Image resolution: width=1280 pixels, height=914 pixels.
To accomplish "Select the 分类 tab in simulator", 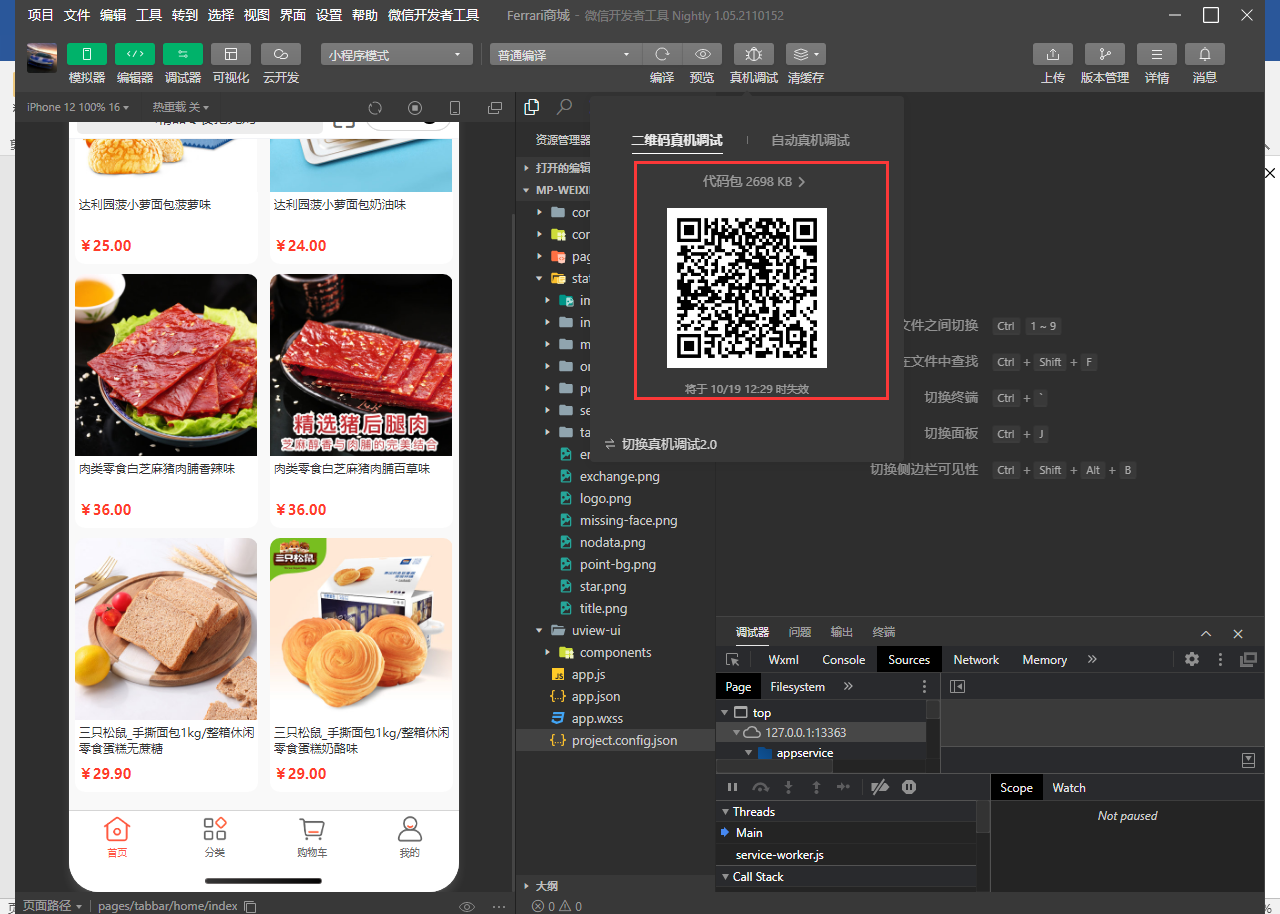I will [x=215, y=838].
